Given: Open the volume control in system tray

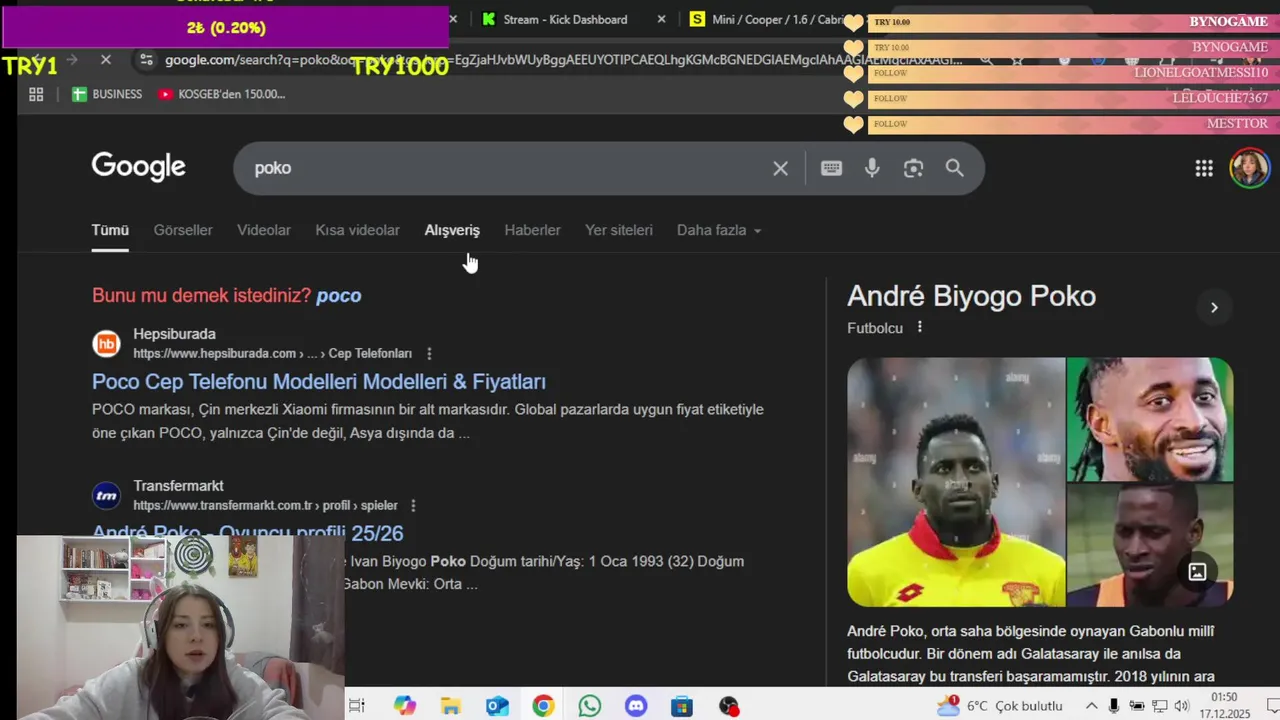Looking at the screenshot, I should [x=1181, y=706].
